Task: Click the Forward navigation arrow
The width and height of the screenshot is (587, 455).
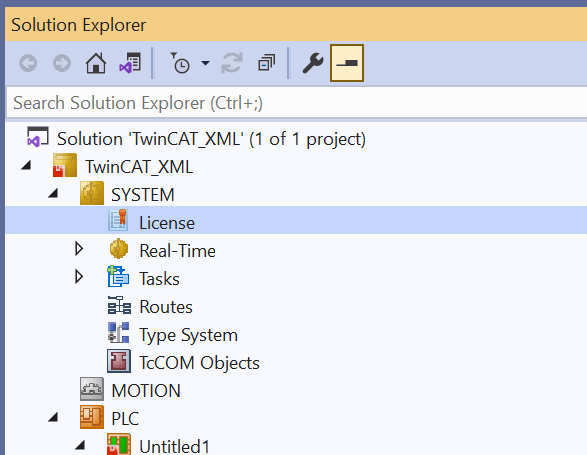Action: [62, 63]
